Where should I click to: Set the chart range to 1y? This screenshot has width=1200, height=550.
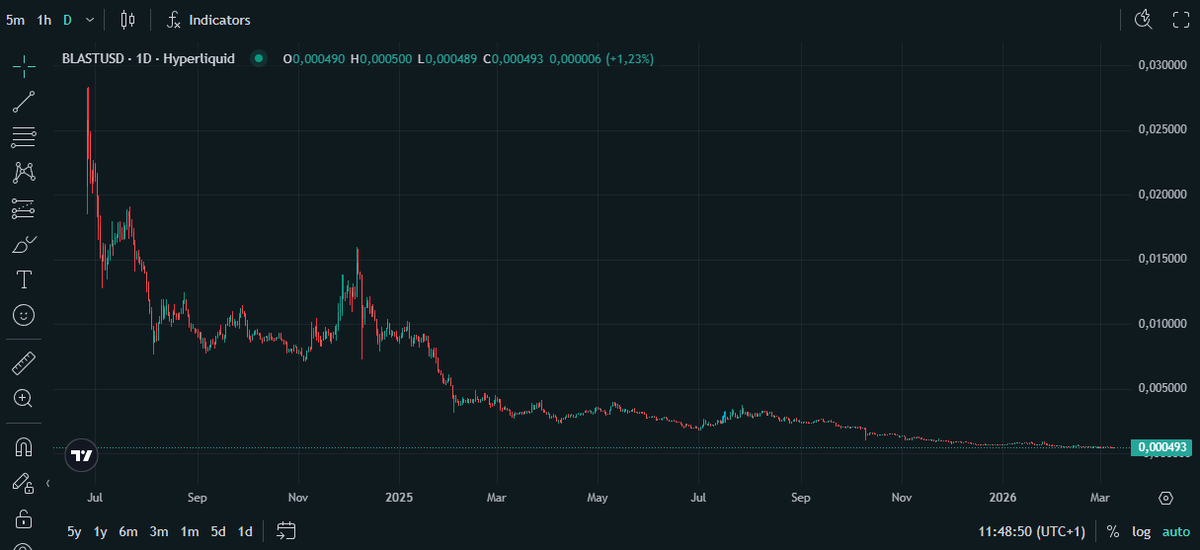coord(100,532)
